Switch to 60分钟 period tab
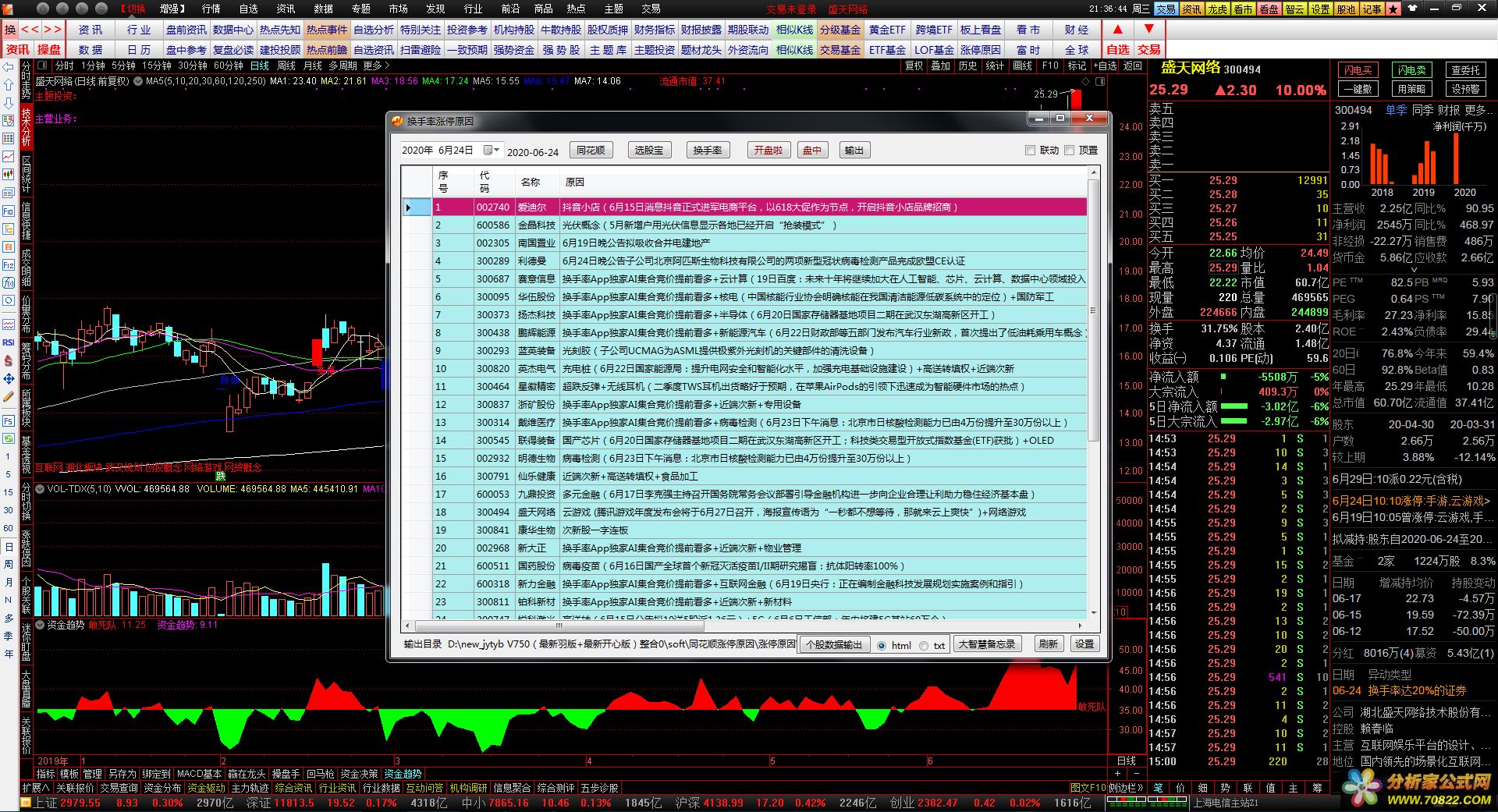Image resolution: width=1498 pixels, height=812 pixels. (228, 66)
